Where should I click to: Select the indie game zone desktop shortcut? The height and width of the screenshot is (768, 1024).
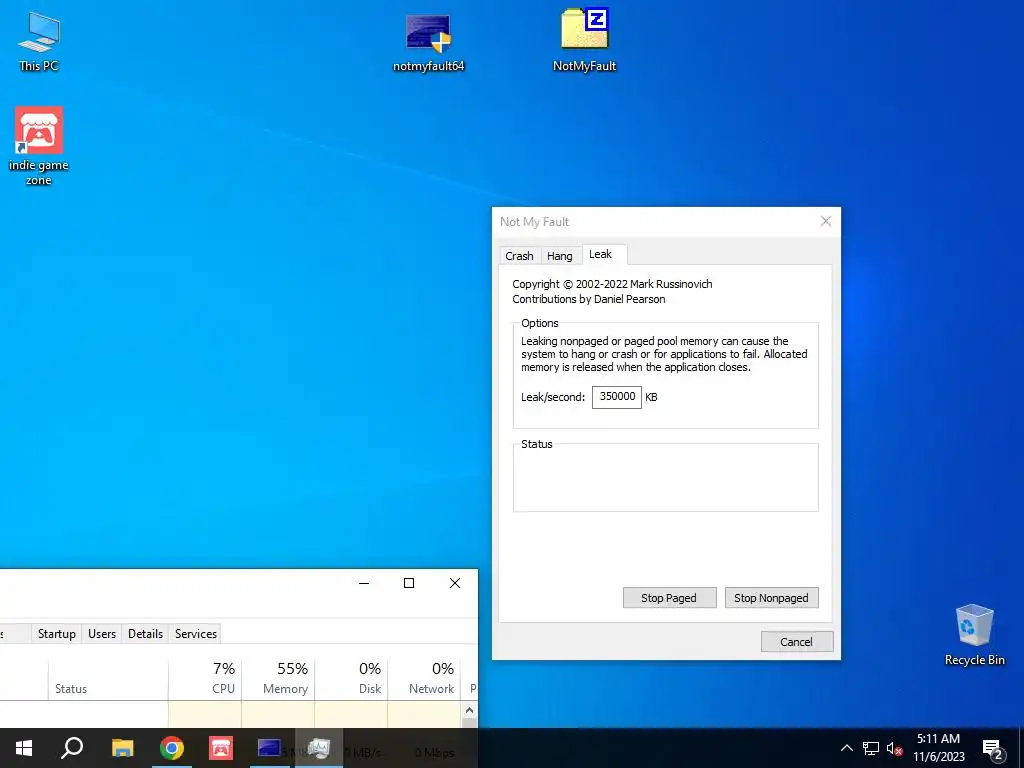tap(39, 146)
